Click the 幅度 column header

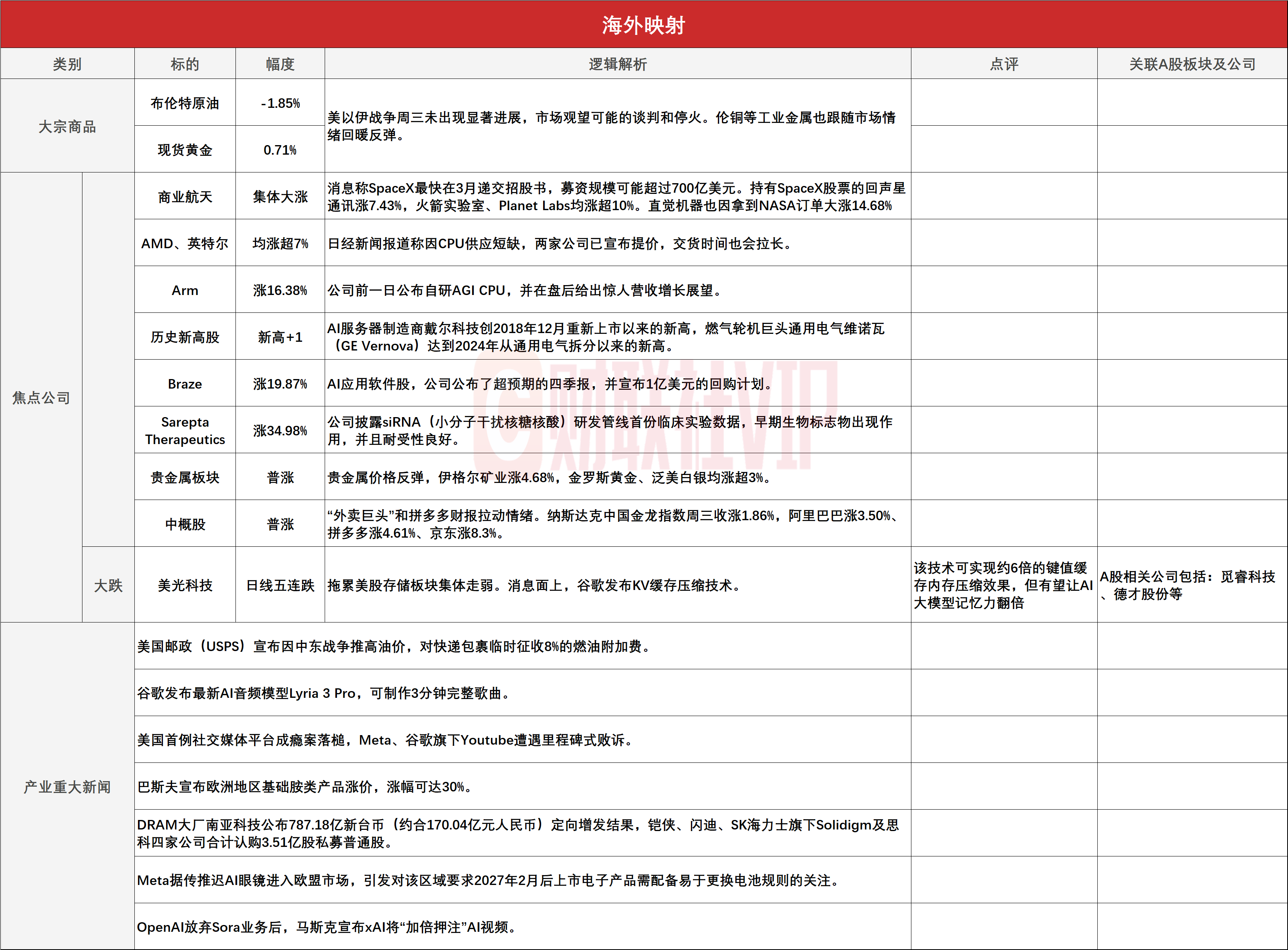[280, 64]
